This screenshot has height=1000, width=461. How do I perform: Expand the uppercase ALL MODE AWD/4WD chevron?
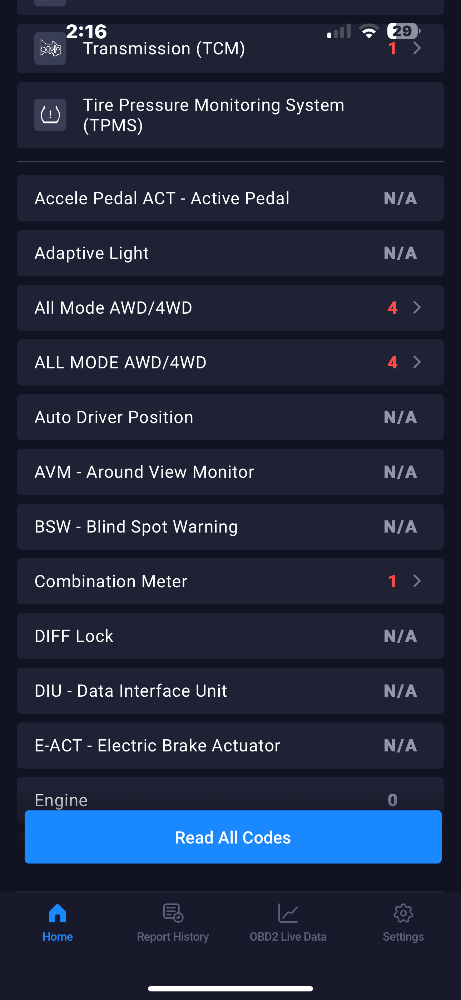417,362
